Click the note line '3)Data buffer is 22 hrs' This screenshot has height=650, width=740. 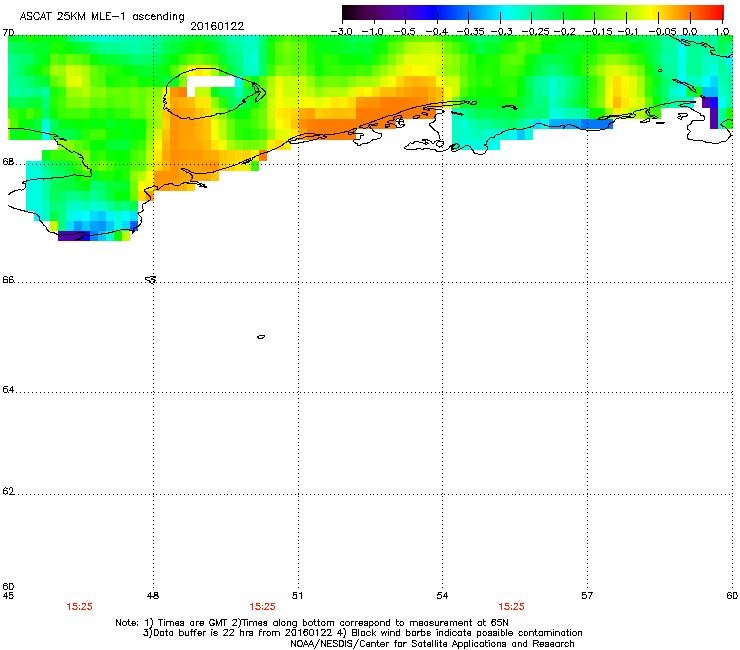click(362, 633)
